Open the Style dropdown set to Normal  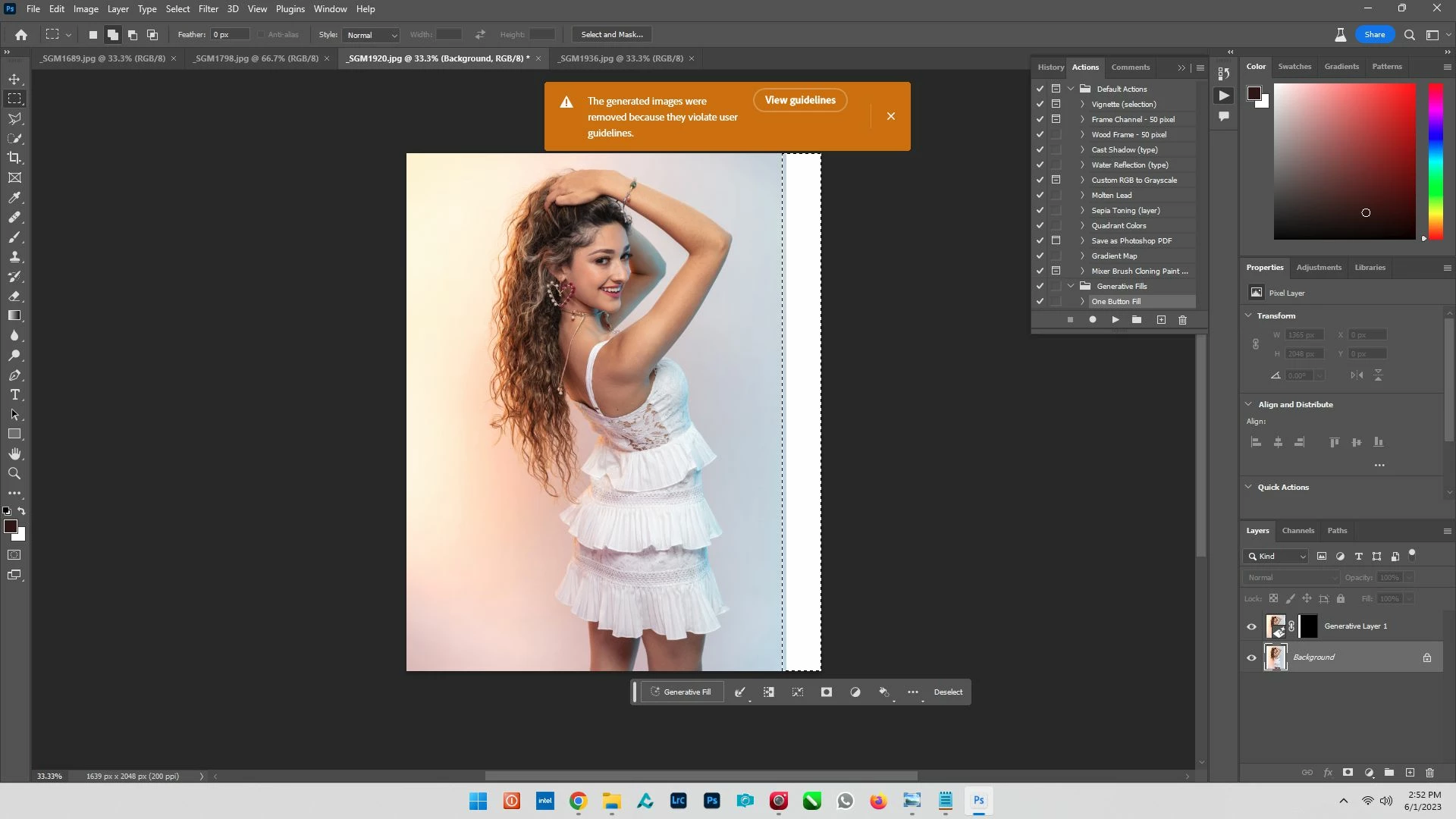pos(371,35)
